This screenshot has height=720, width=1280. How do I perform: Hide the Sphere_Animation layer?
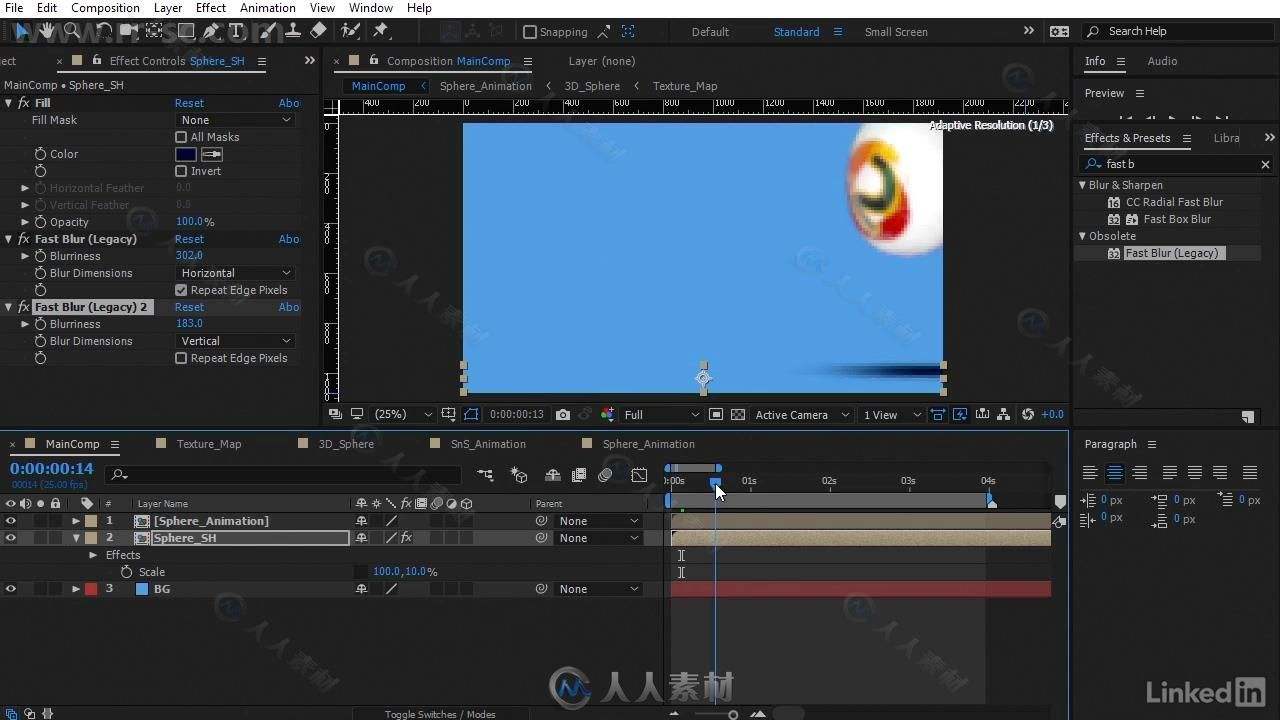pyautogui.click(x=11, y=521)
